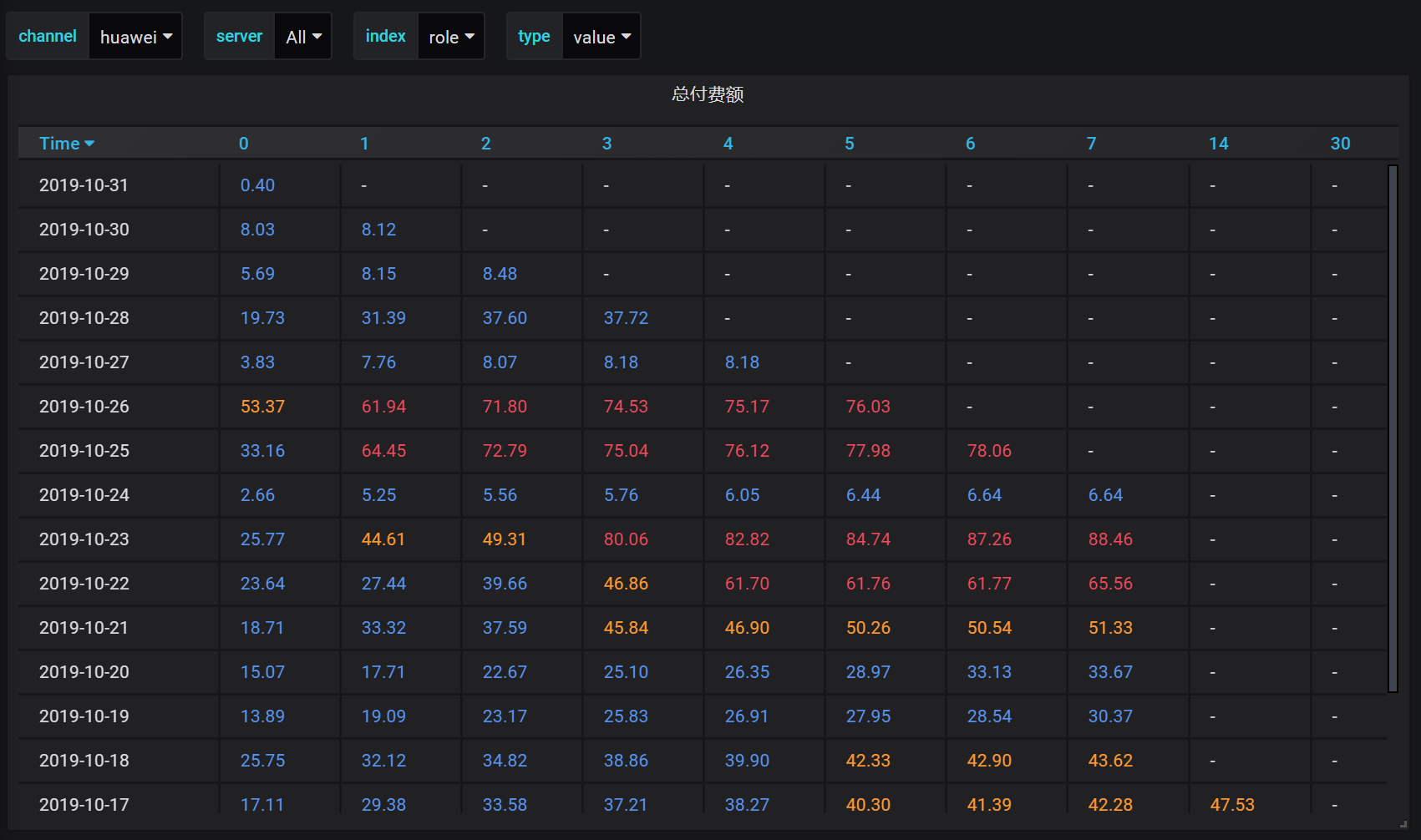Open the channel dropdown showing huawei

(x=135, y=37)
